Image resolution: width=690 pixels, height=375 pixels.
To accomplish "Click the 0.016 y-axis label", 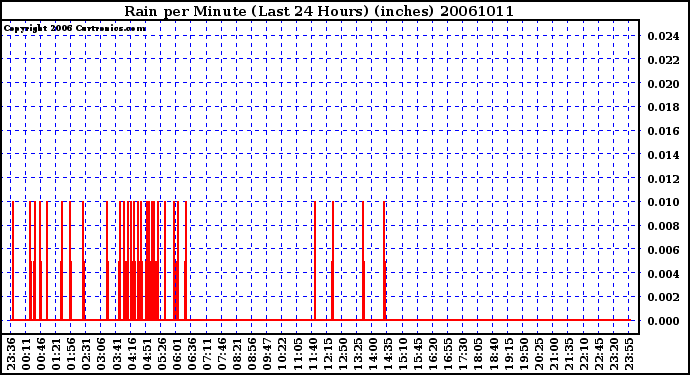I will click(x=663, y=131).
